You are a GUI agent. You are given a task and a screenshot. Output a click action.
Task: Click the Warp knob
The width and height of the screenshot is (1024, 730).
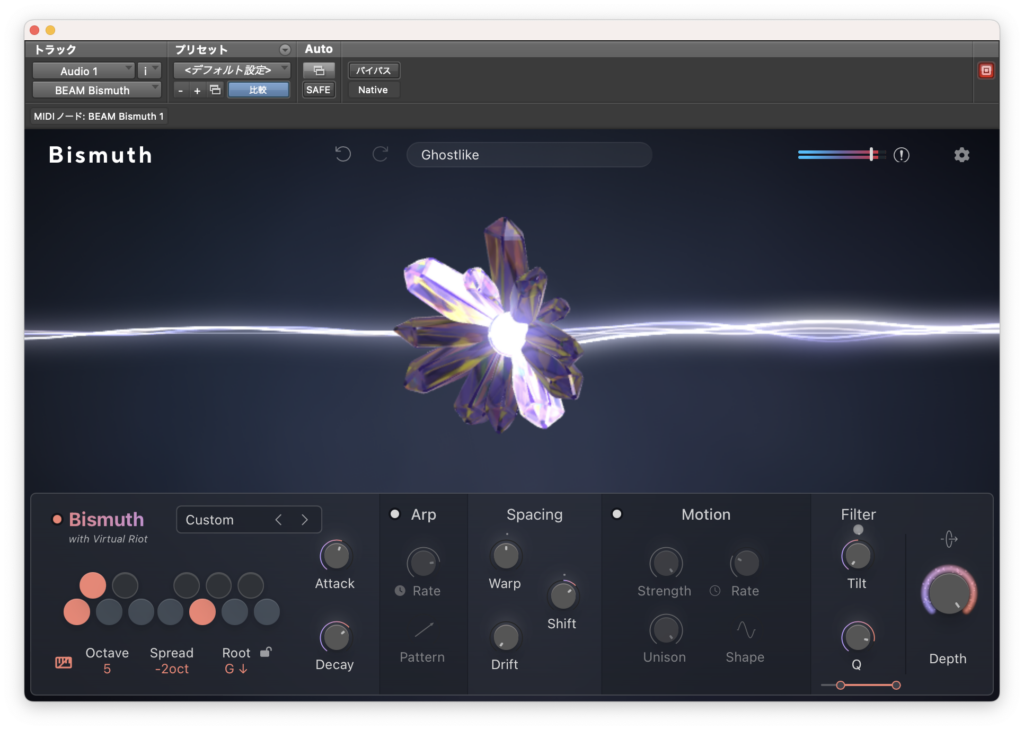[x=505, y=556]
